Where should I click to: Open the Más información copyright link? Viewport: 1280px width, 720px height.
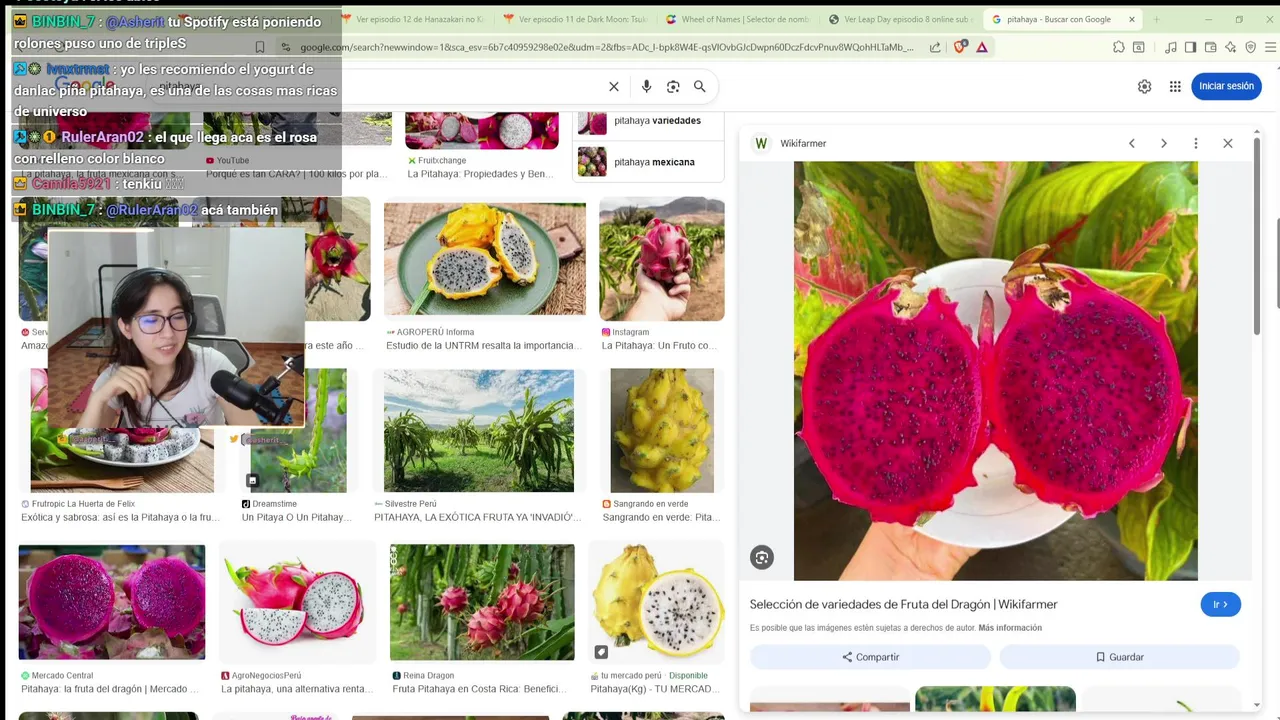[1010, 628]
